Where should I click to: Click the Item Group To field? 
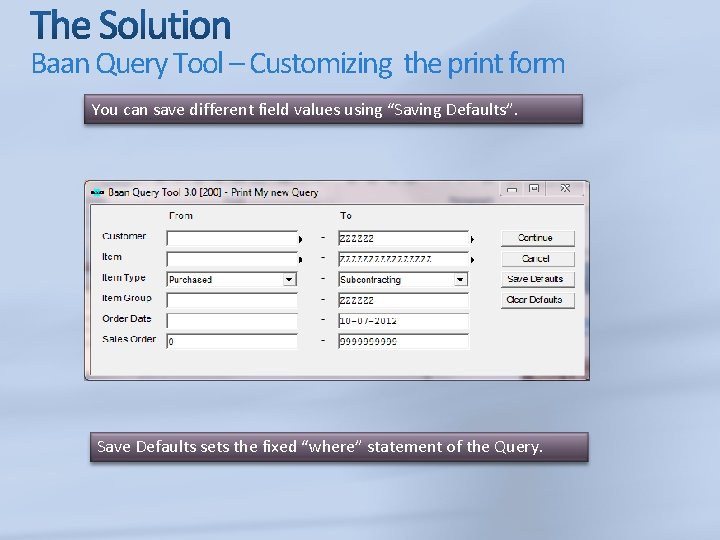coord(404,300)
